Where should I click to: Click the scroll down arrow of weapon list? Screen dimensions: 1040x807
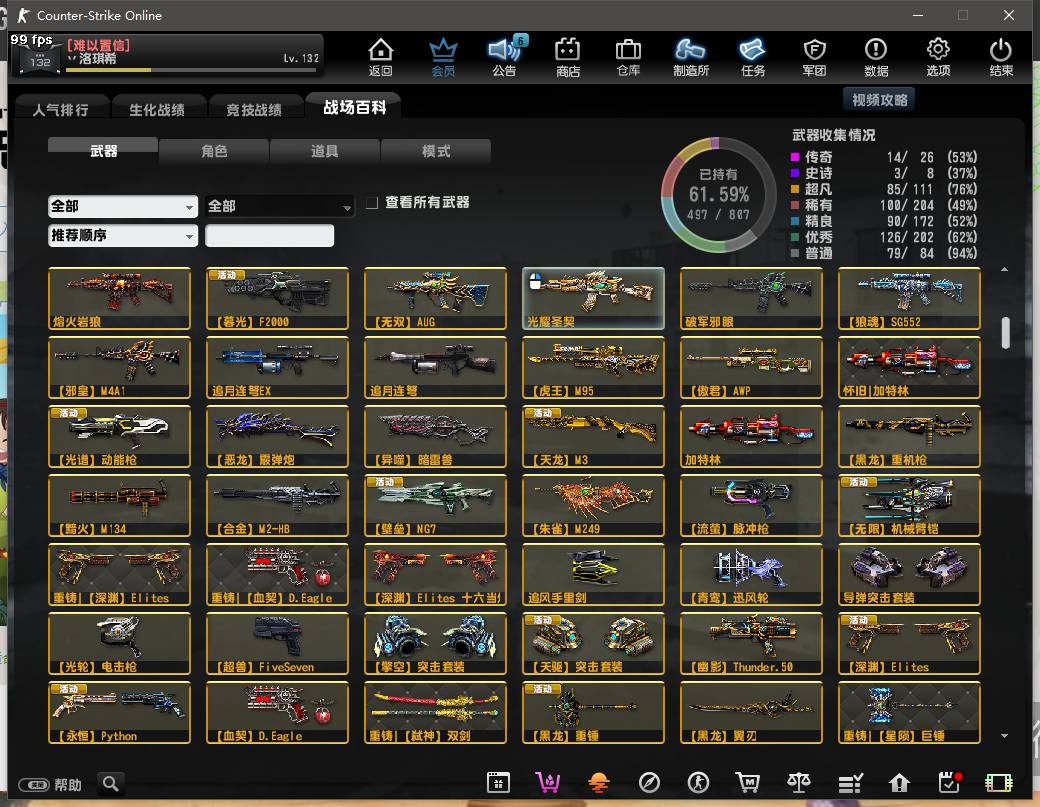click(1005, 736)
